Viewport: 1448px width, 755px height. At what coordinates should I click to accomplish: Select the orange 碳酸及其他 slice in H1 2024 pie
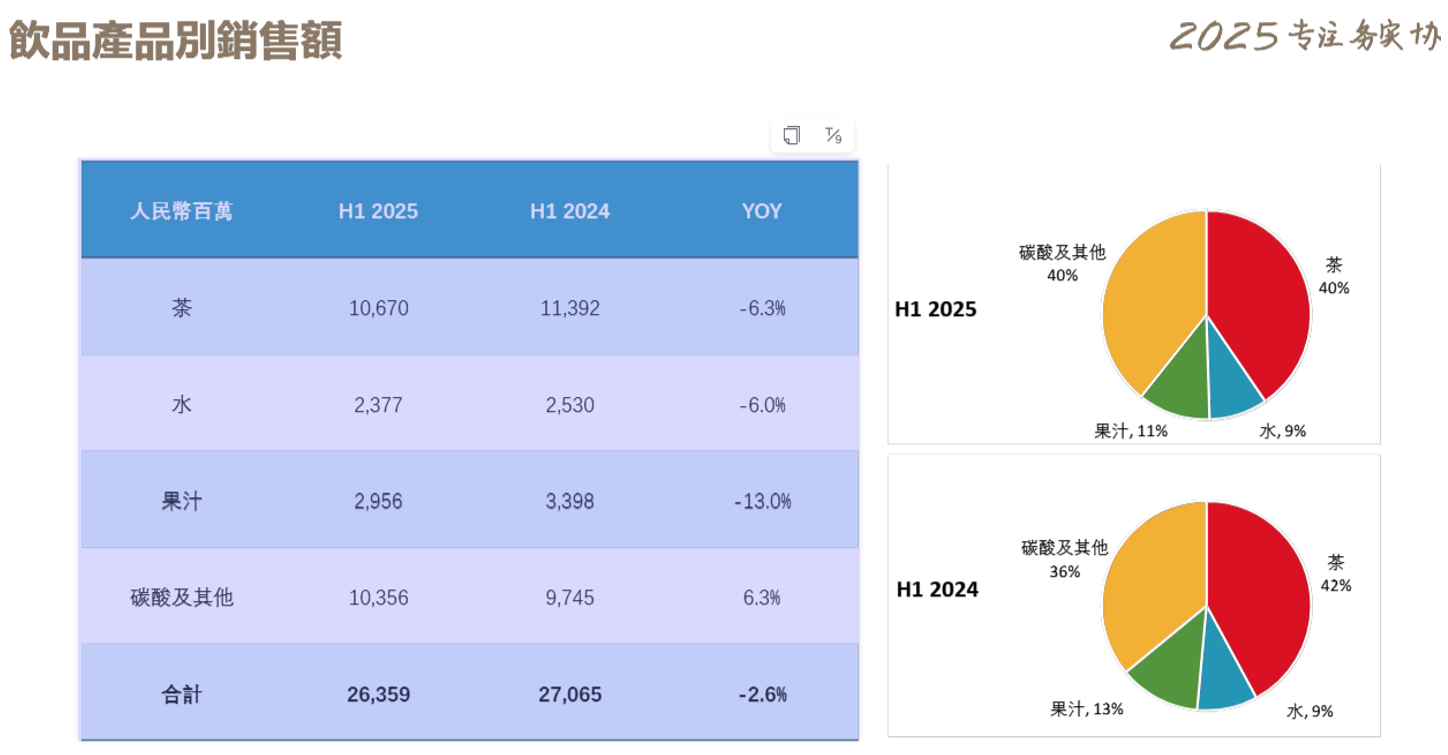point(1155,590)
